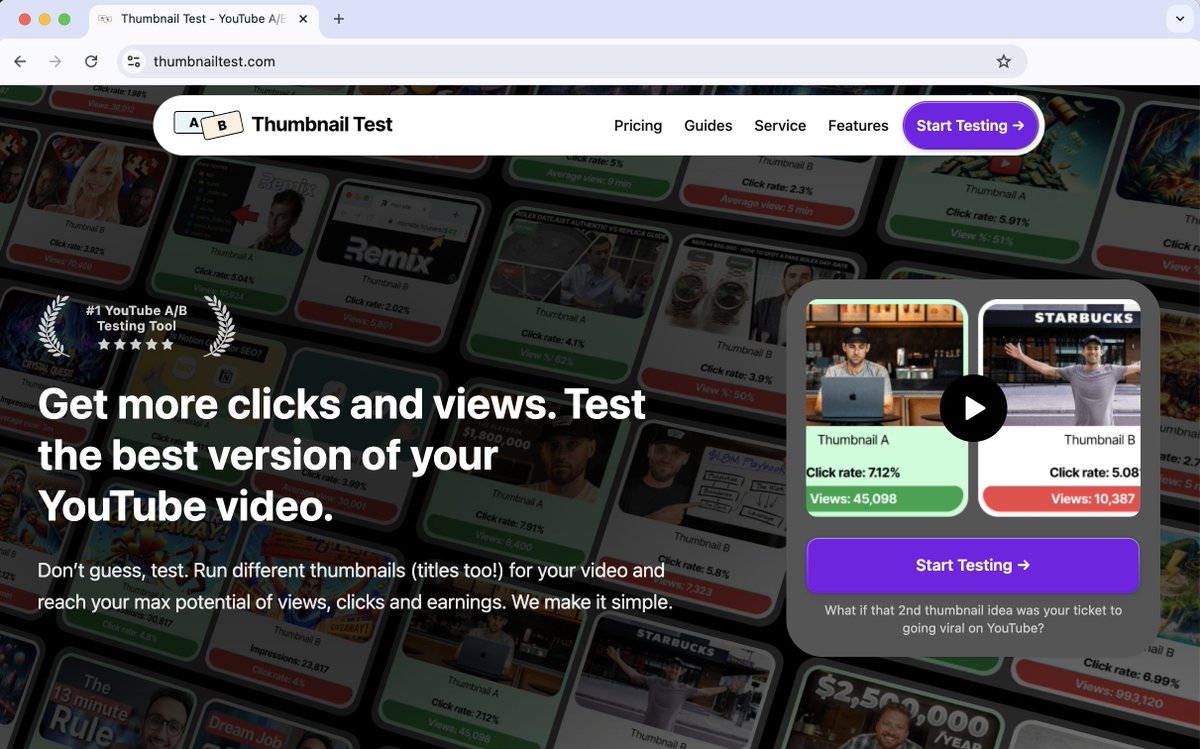
Task: Click the Views: 10,387 red bar
Action: 1062,499
